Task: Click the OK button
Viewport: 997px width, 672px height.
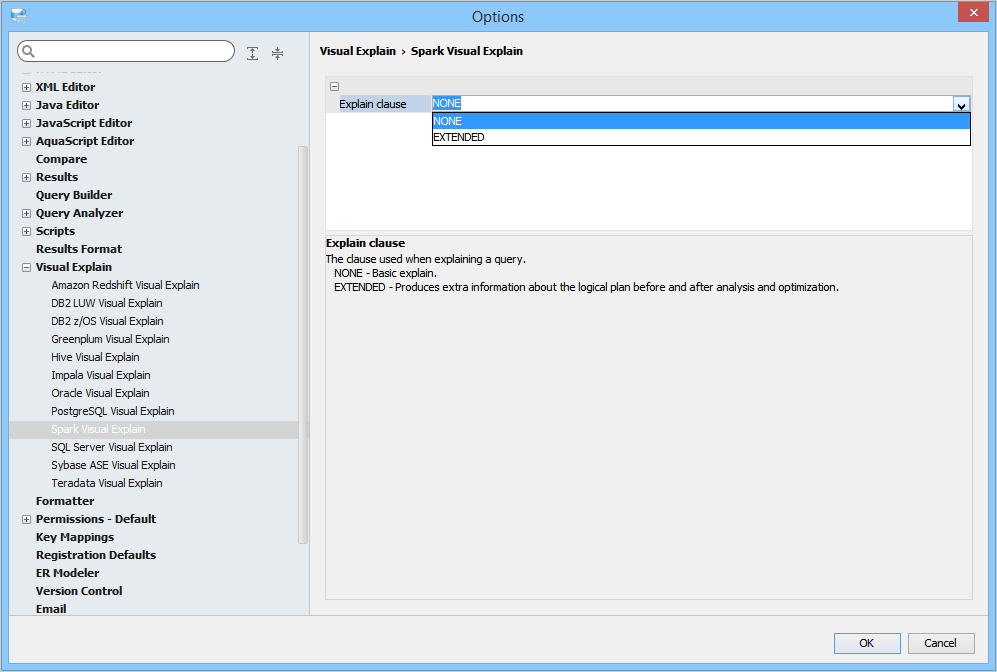Action: point(867,643)
